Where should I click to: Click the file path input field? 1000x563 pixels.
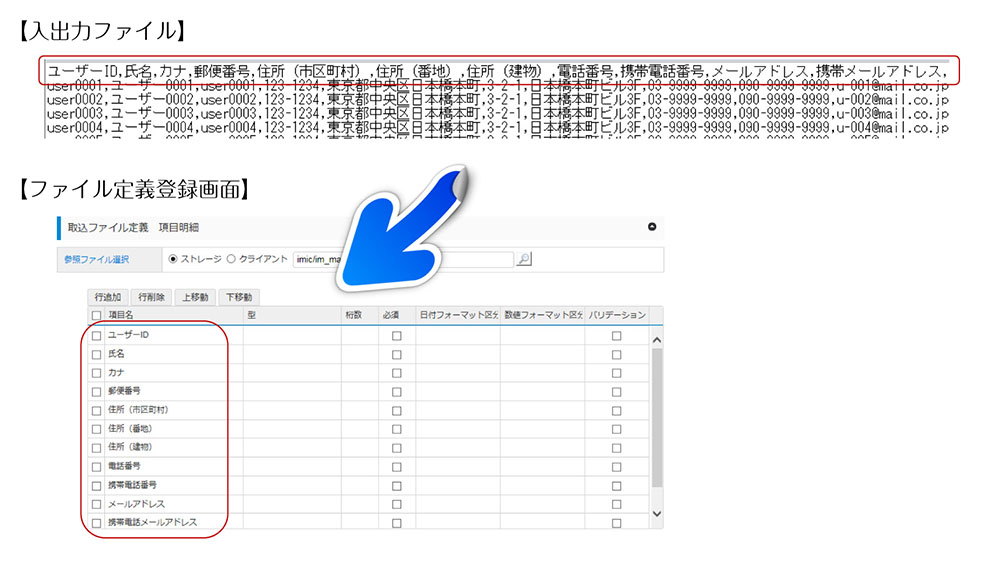(x=403, y=260)
